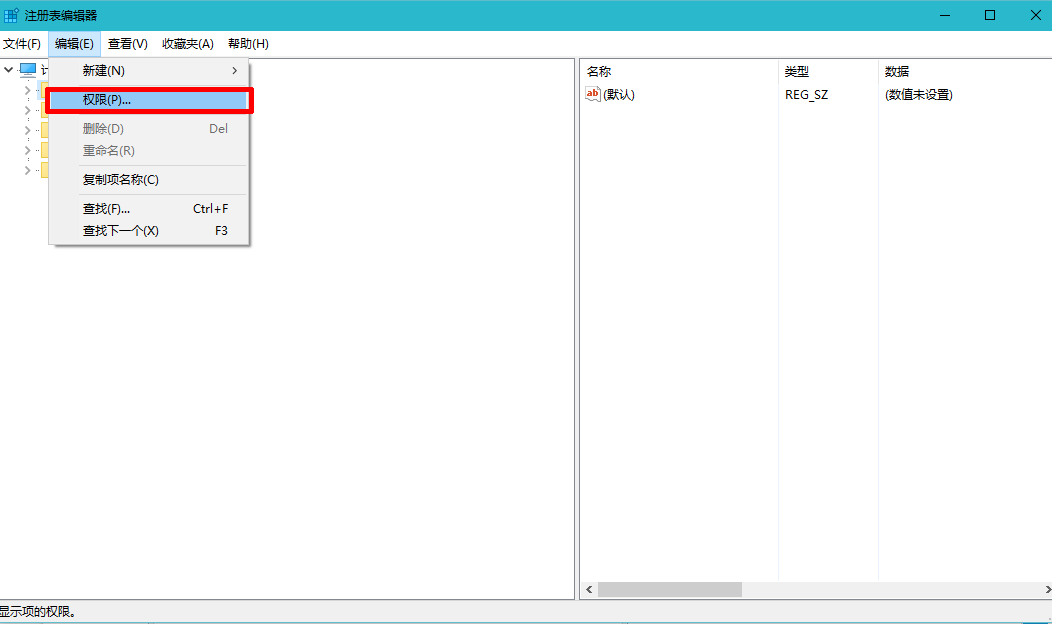Select the computer icon at tree root
The width and height of the screenshot is (1052, 624).
28,70
